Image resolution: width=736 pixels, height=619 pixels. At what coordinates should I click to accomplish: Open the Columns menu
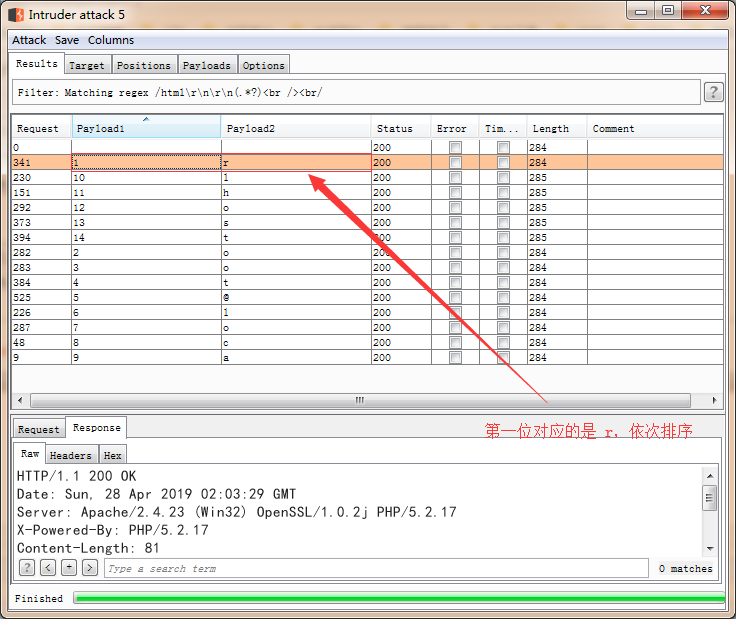pos(111,40)
